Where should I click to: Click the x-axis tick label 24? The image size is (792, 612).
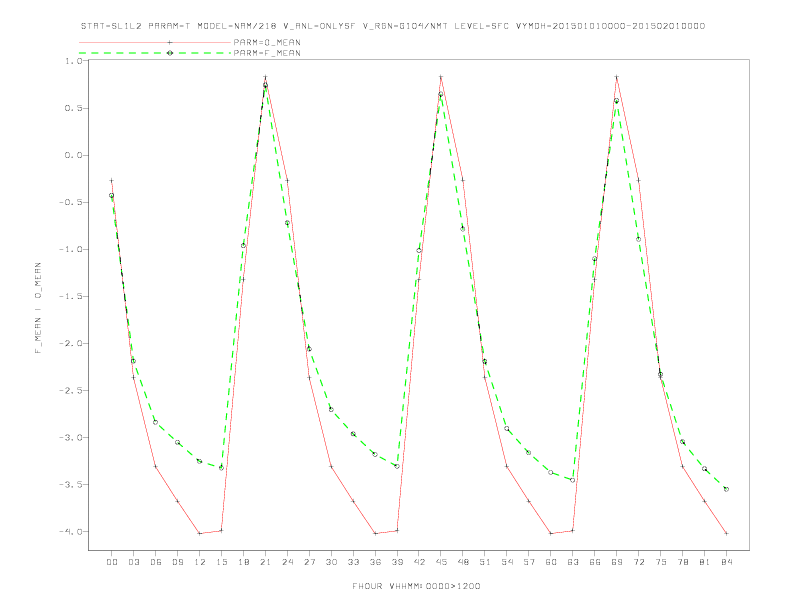(x=287, y=562)
